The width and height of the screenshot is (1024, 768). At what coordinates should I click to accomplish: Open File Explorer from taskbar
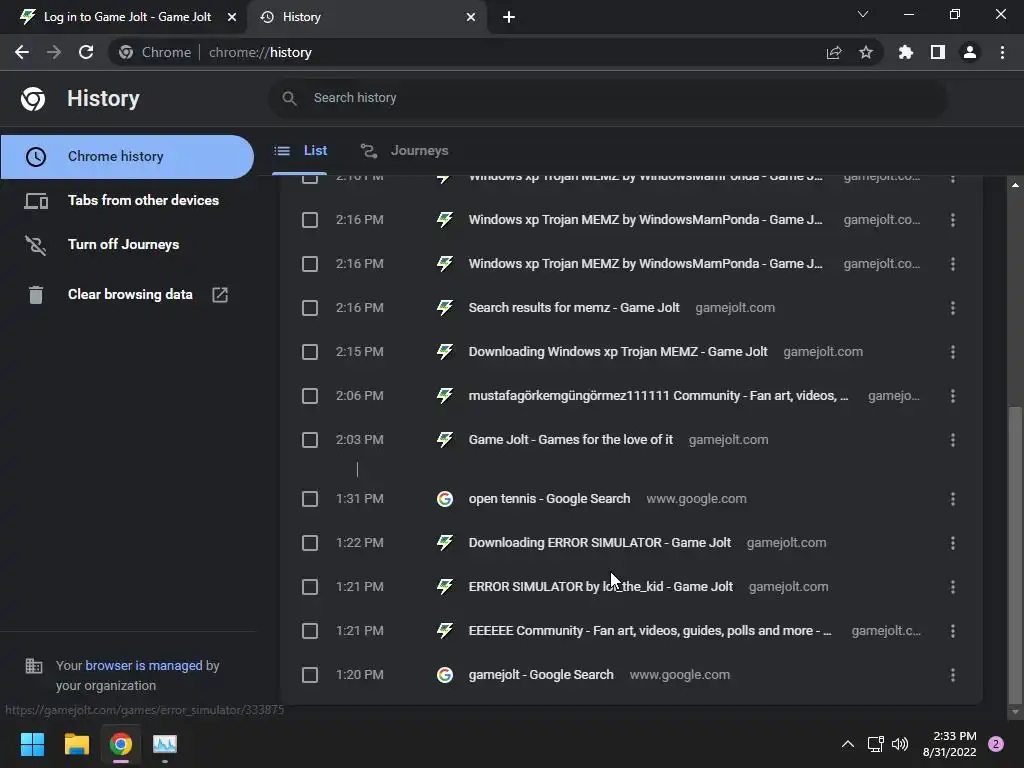tap(76, 744)
